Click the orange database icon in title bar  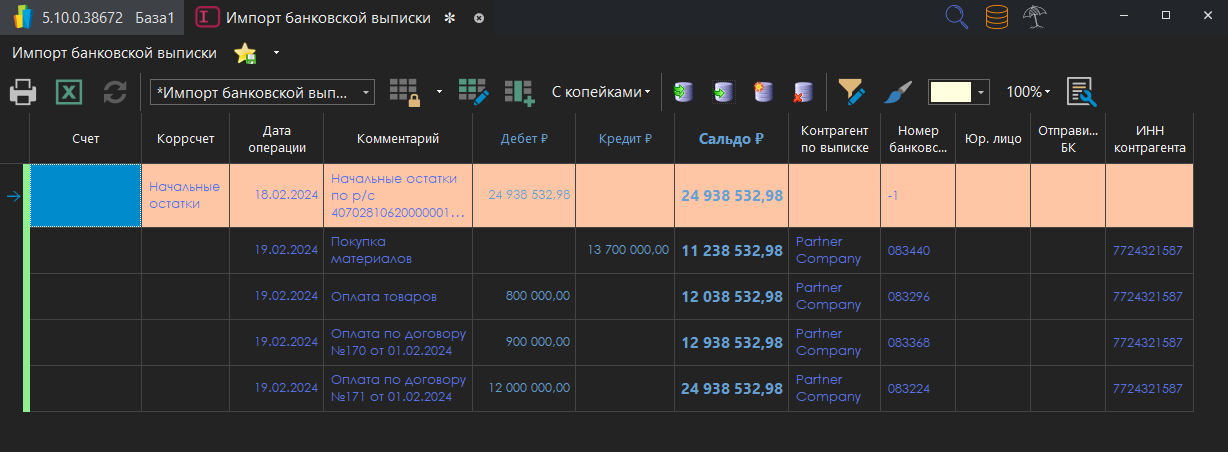(996, 17)
